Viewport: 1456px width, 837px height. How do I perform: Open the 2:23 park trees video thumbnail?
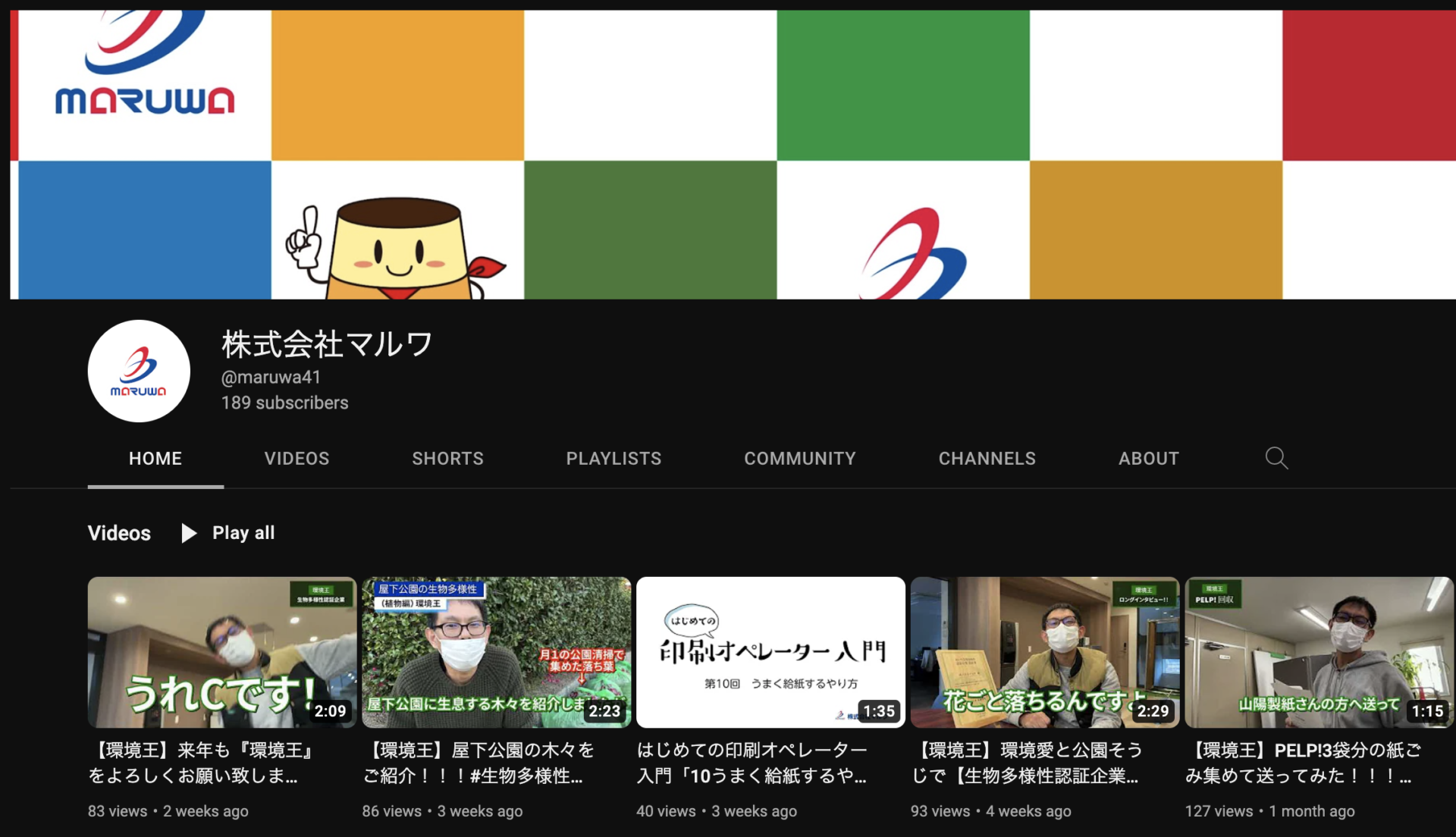496,652
